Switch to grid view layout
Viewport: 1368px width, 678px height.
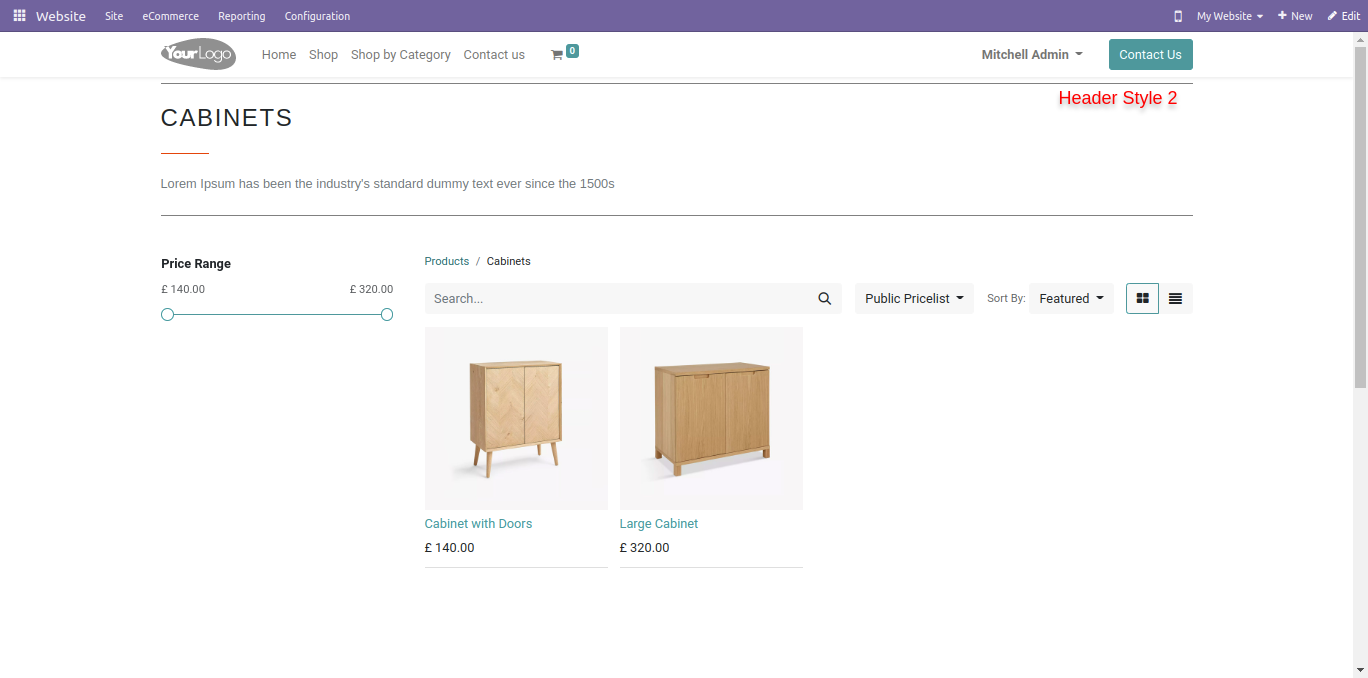click(x=1142, y=298)
